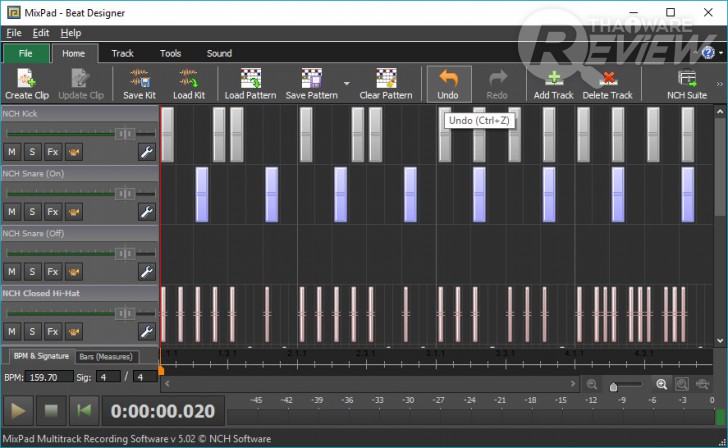
Task: Open NCH Snare (Off) settings wrench
Action: click(147, 272)
